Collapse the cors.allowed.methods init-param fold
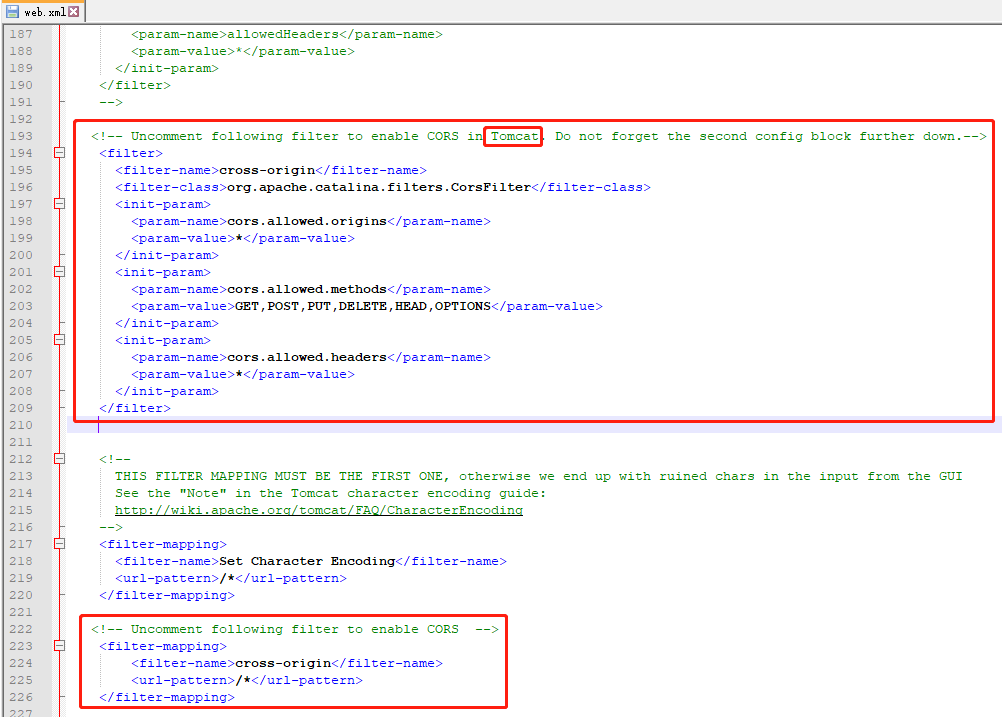Screen dimensions: 1002x717 (59, 271)
